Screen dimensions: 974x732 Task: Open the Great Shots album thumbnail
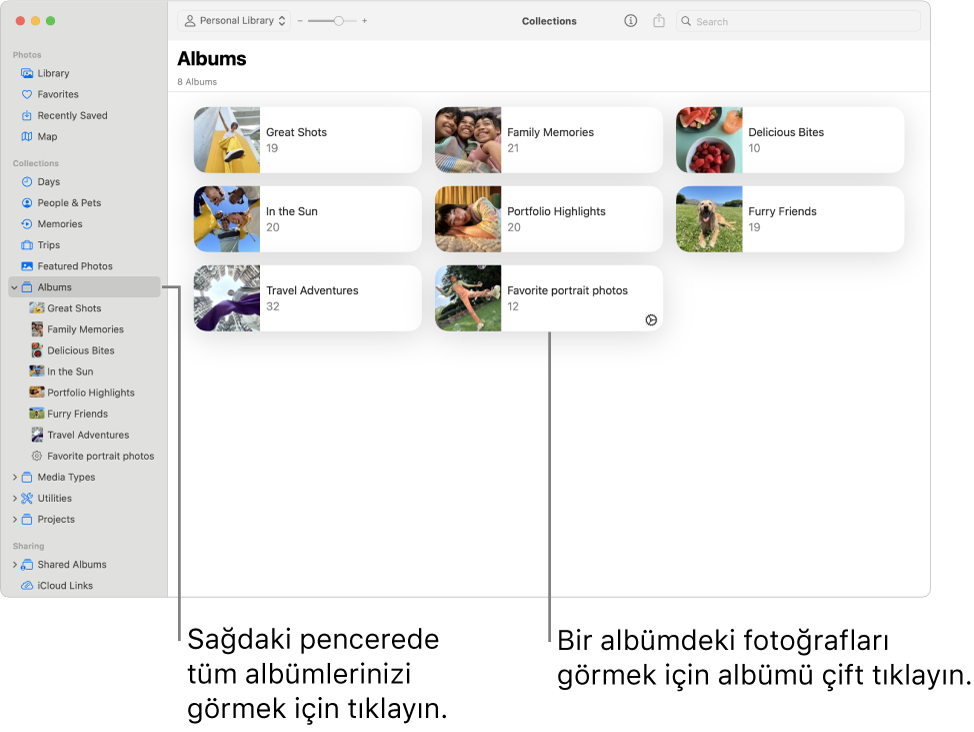(x=227, y=140)
